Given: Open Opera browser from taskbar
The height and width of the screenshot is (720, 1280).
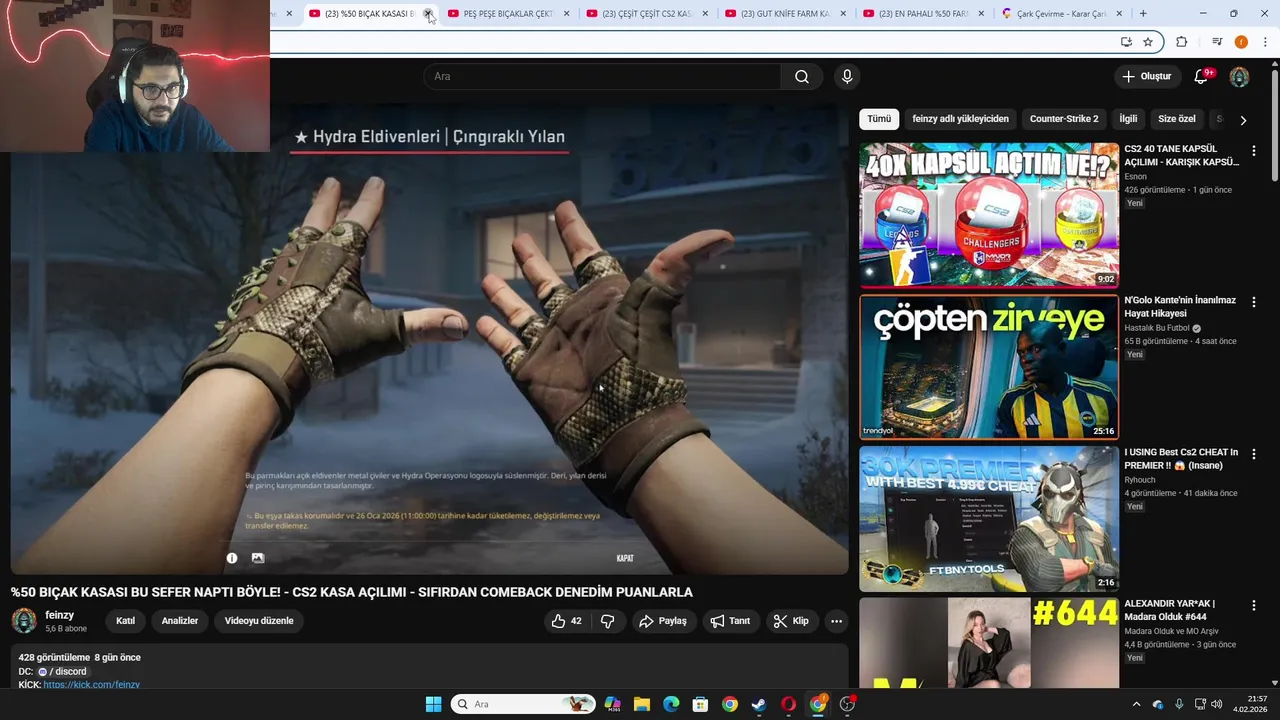Looking at the screenshot, I should tap(788, 704).
